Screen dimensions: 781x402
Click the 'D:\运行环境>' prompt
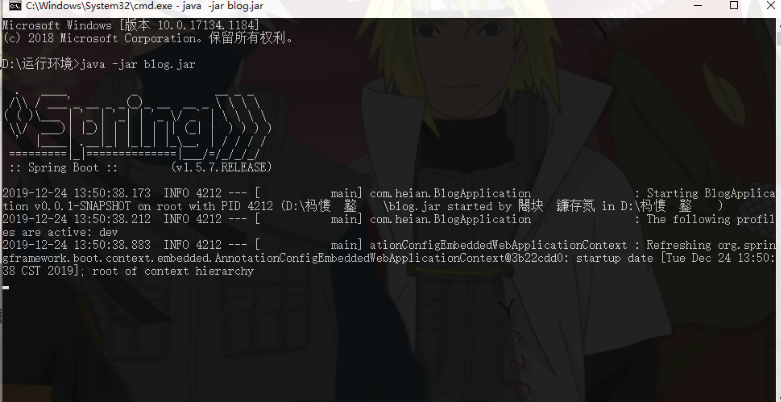pos(40,64)
